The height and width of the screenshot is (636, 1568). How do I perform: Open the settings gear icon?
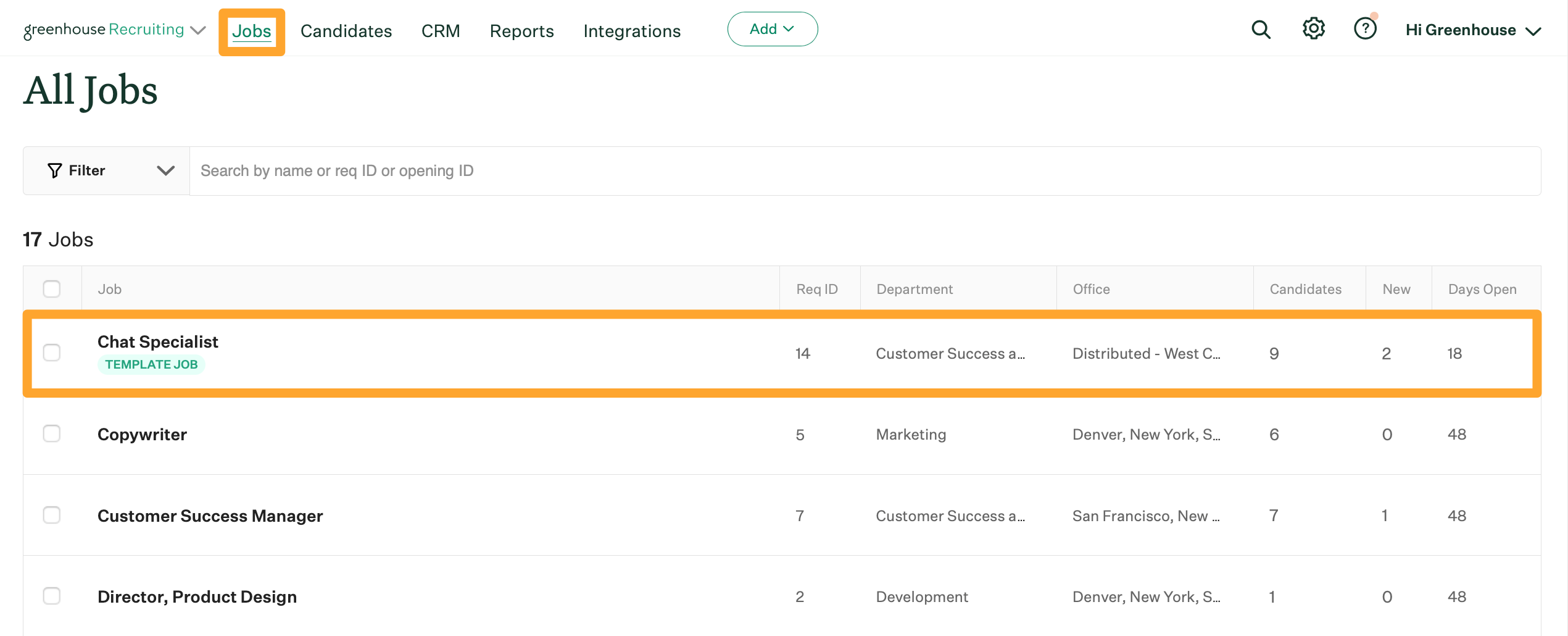pos(1313,28)
